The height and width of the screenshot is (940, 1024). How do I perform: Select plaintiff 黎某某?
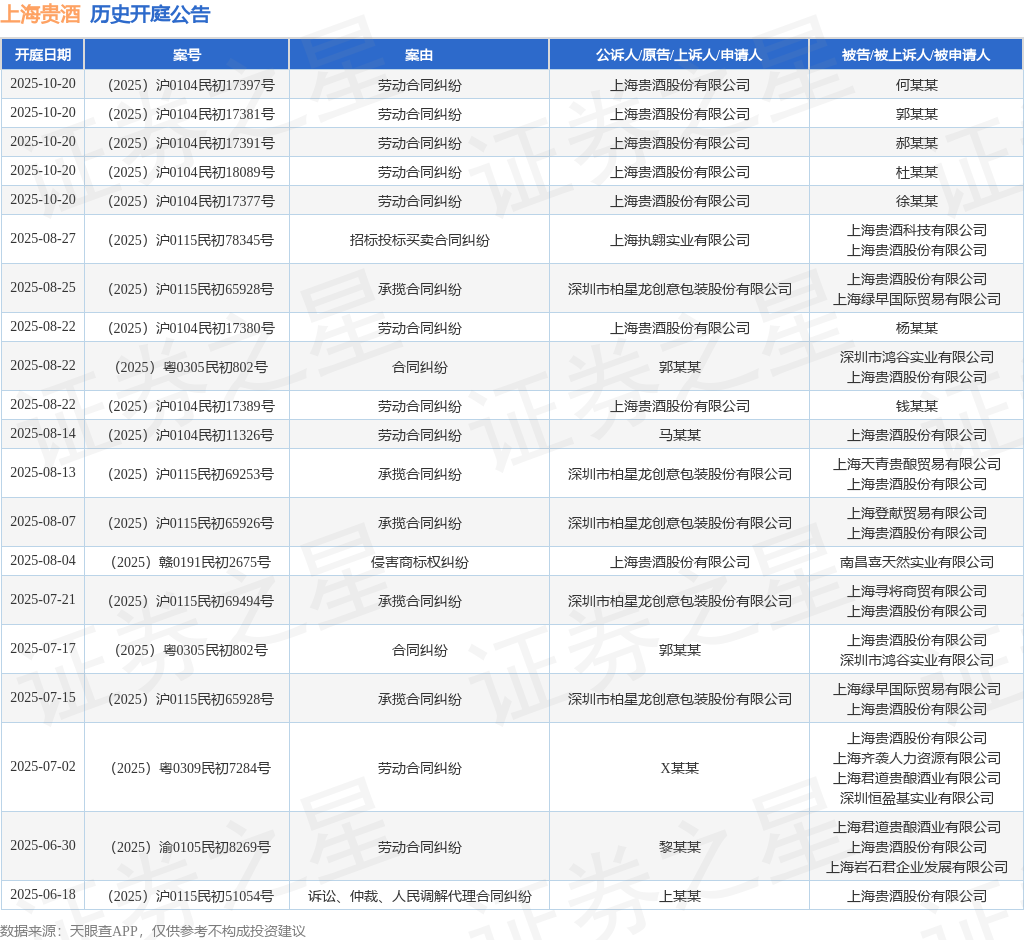[x=679, y=847]
